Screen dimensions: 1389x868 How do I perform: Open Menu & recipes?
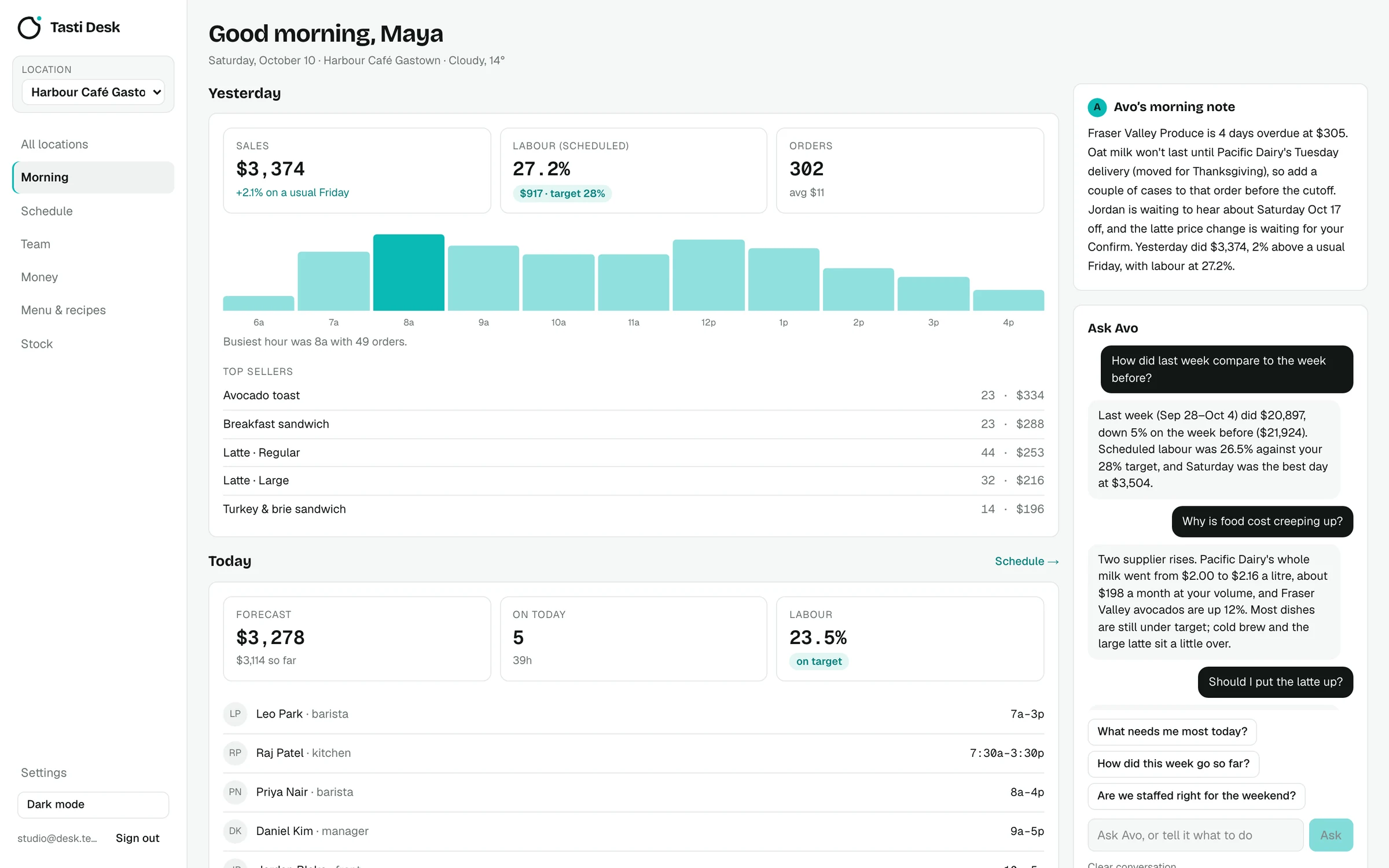coord(93,310)
